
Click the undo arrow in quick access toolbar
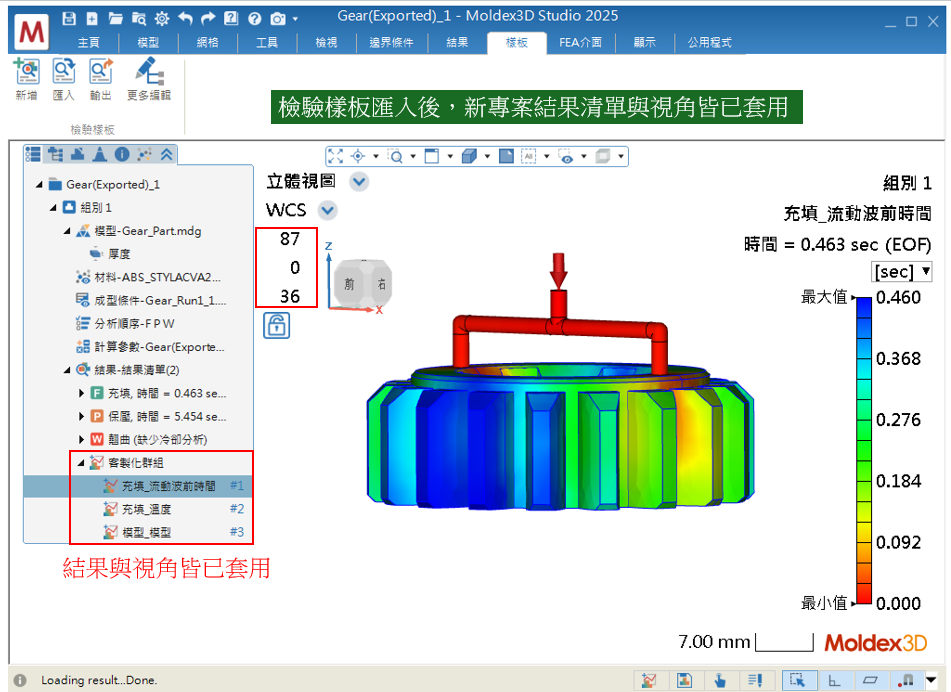(185, 18)
